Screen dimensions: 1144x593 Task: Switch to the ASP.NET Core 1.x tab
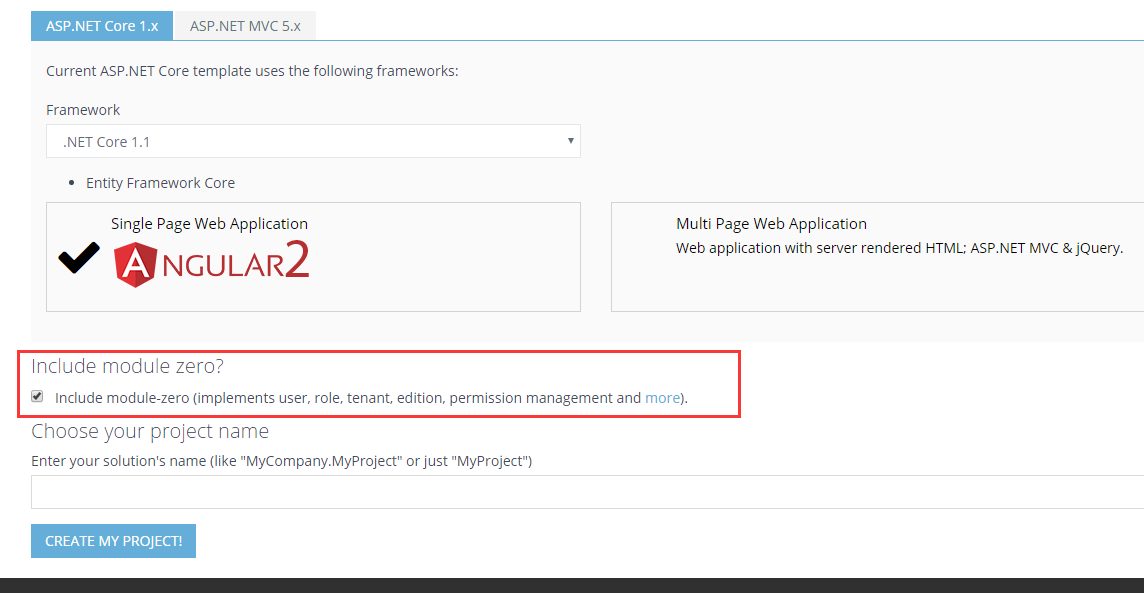101,26
